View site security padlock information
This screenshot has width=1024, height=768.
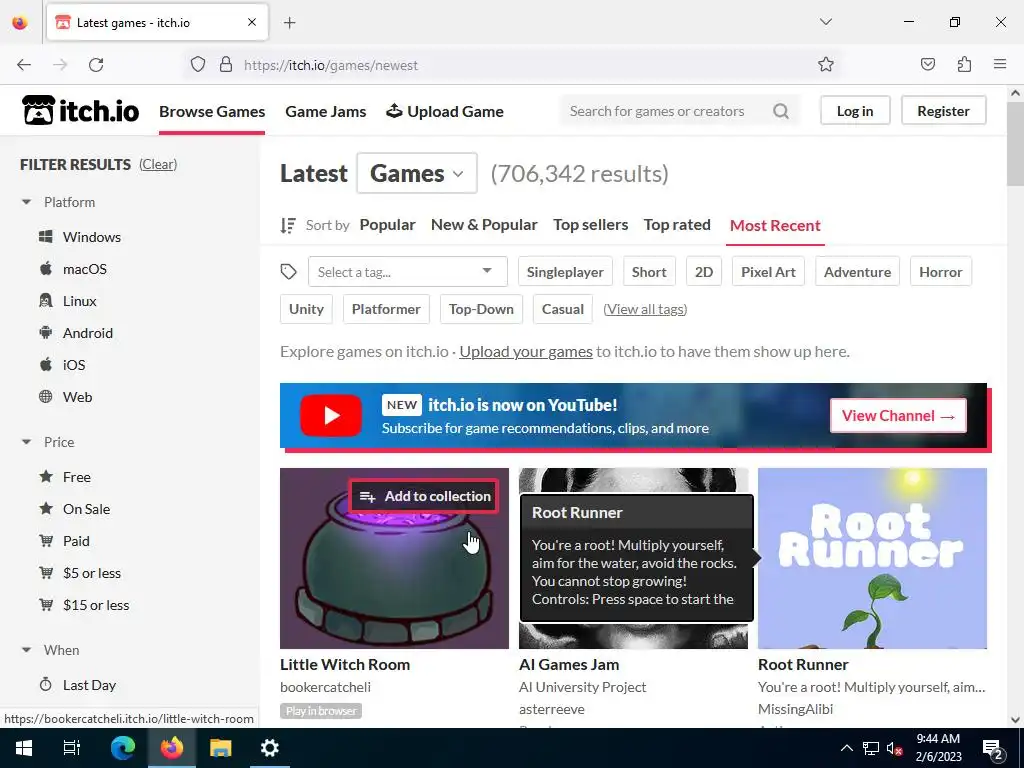pyautogui.click(x=226, y=65)
